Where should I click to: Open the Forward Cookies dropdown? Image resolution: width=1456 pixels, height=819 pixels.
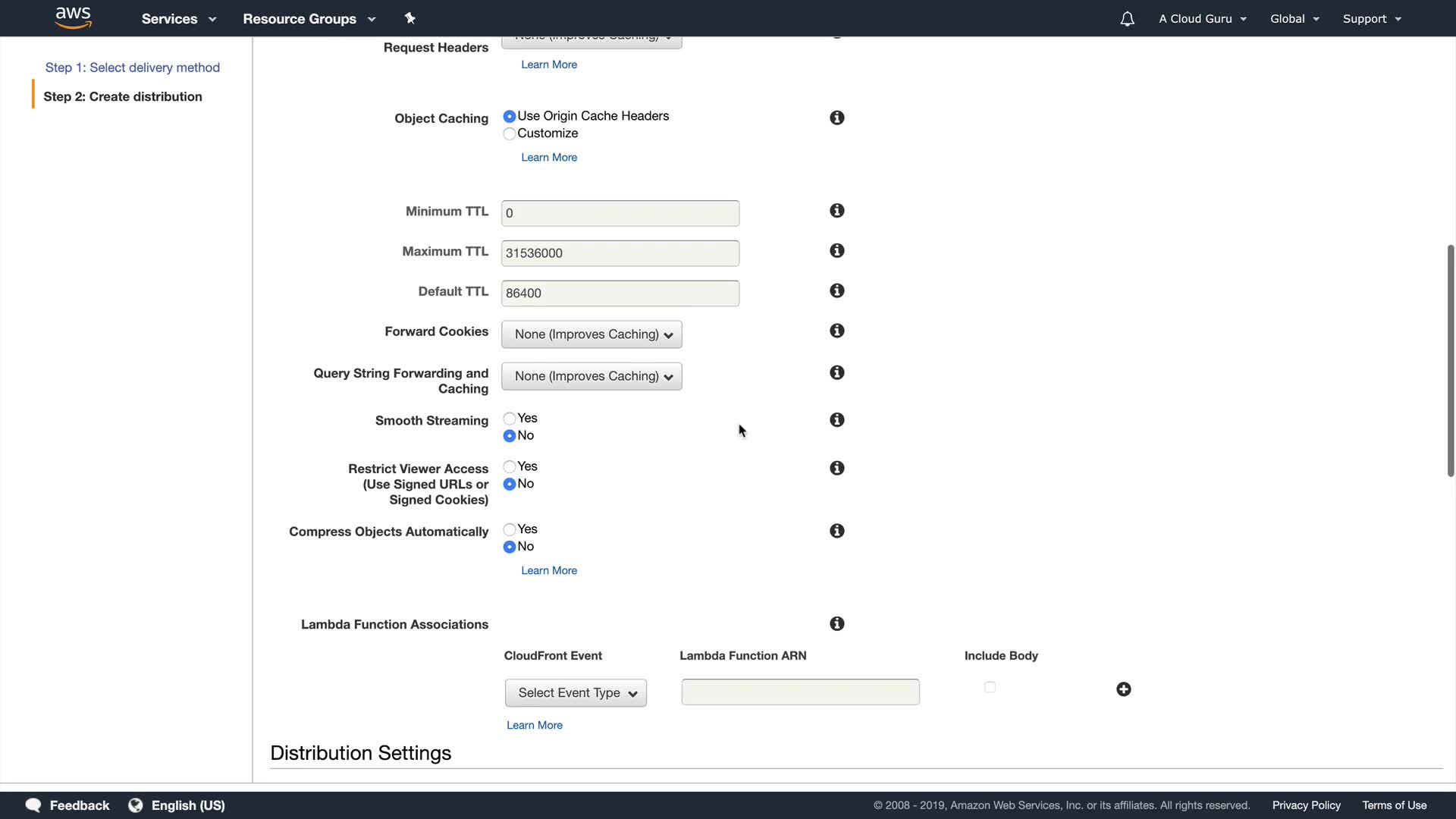(x=591, y=334)
